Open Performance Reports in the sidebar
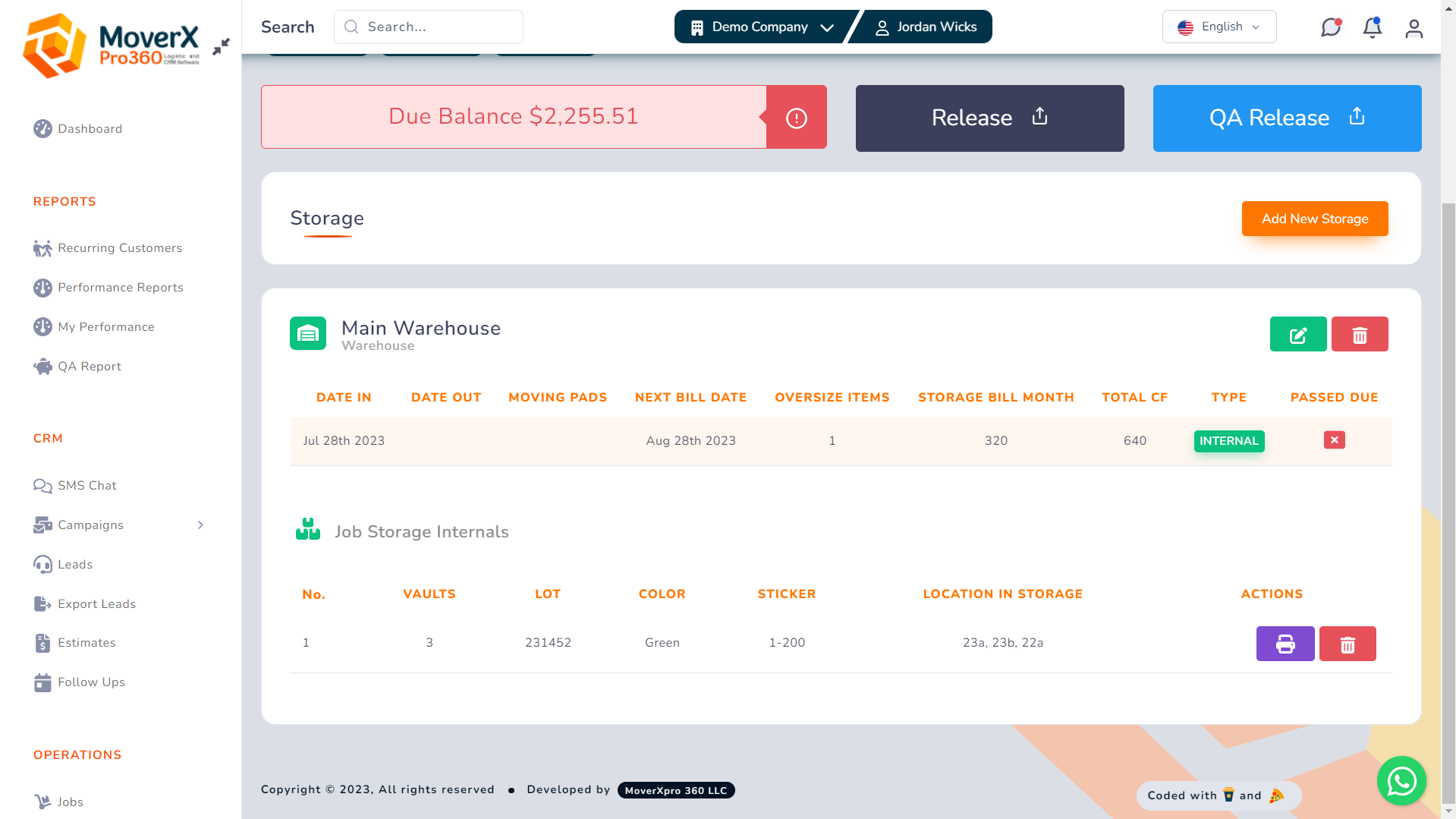 tap(120, 288)
